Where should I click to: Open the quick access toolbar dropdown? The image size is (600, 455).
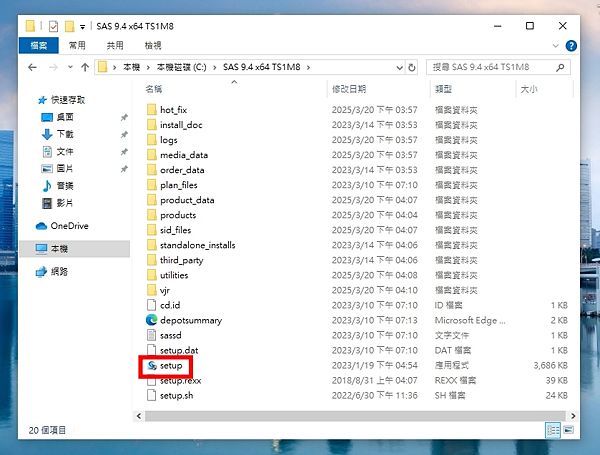(81, 25)
